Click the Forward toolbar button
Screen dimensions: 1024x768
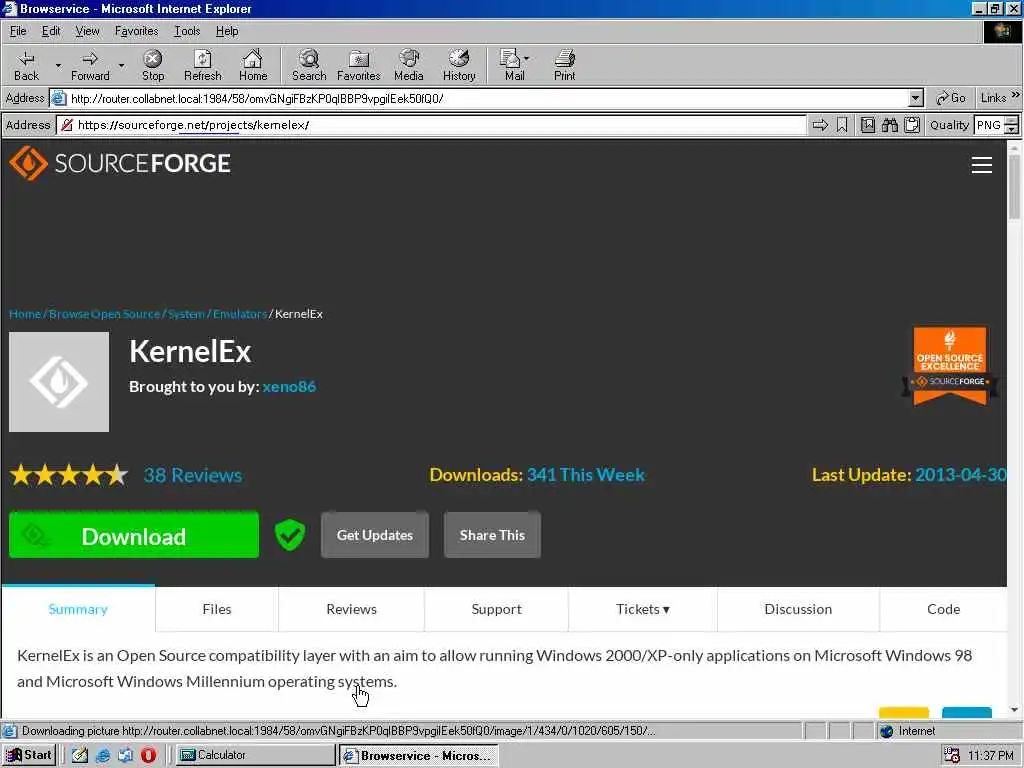pyautogui.click(x=90, y=65)
